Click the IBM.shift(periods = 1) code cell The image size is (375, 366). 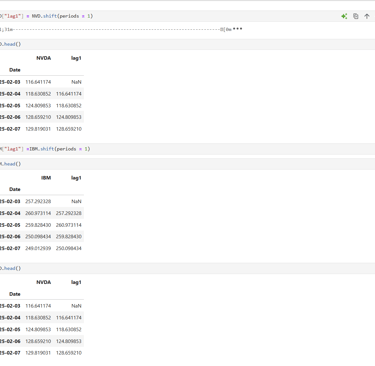click(x=187, y=149)
